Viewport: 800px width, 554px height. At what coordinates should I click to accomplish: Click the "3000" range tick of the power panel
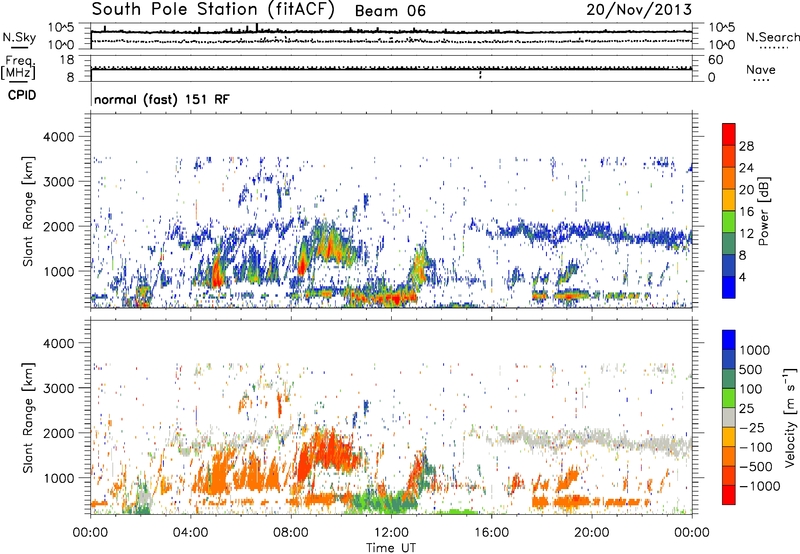point(58,182)
